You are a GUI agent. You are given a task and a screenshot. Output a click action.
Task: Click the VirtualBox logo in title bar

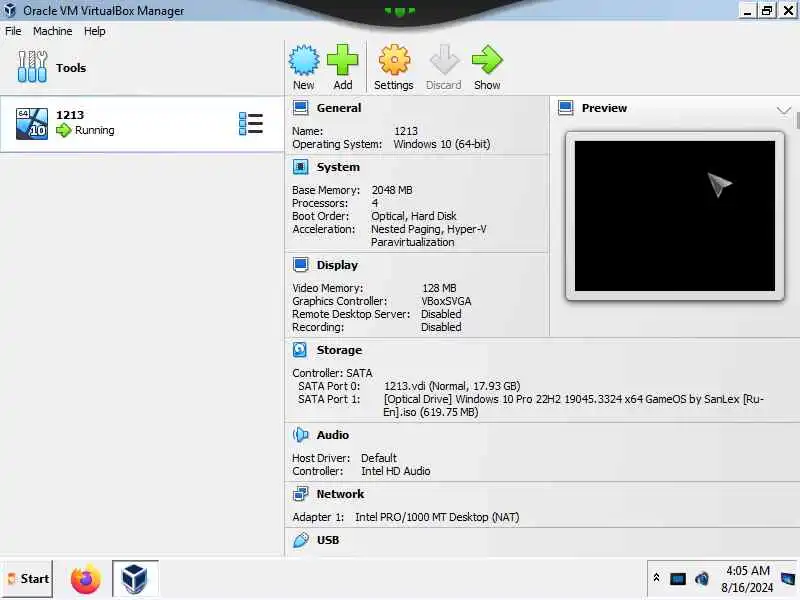(x=10, y=10)
